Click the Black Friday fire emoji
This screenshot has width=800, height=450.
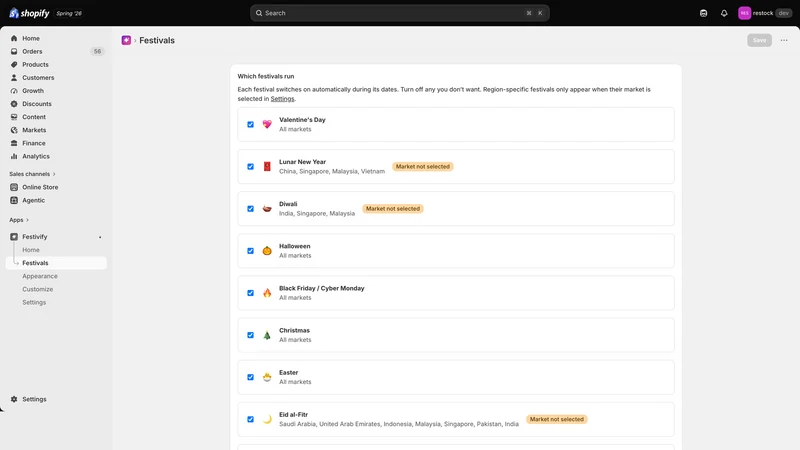267,293
